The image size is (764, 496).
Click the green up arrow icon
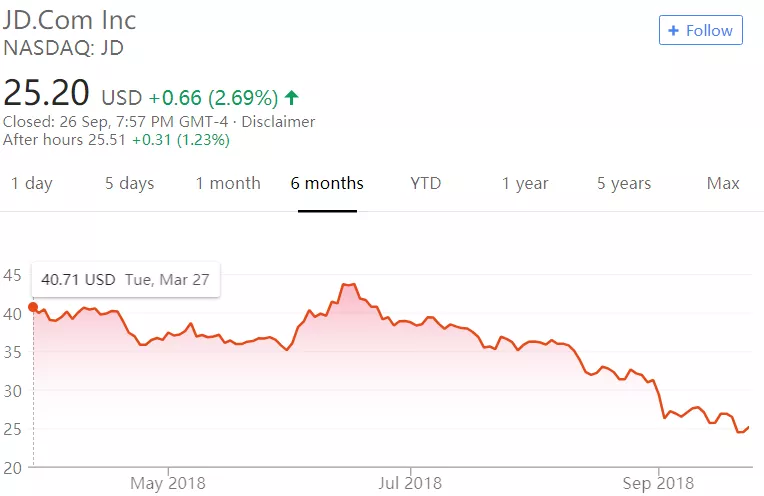(x=291, y=98)
